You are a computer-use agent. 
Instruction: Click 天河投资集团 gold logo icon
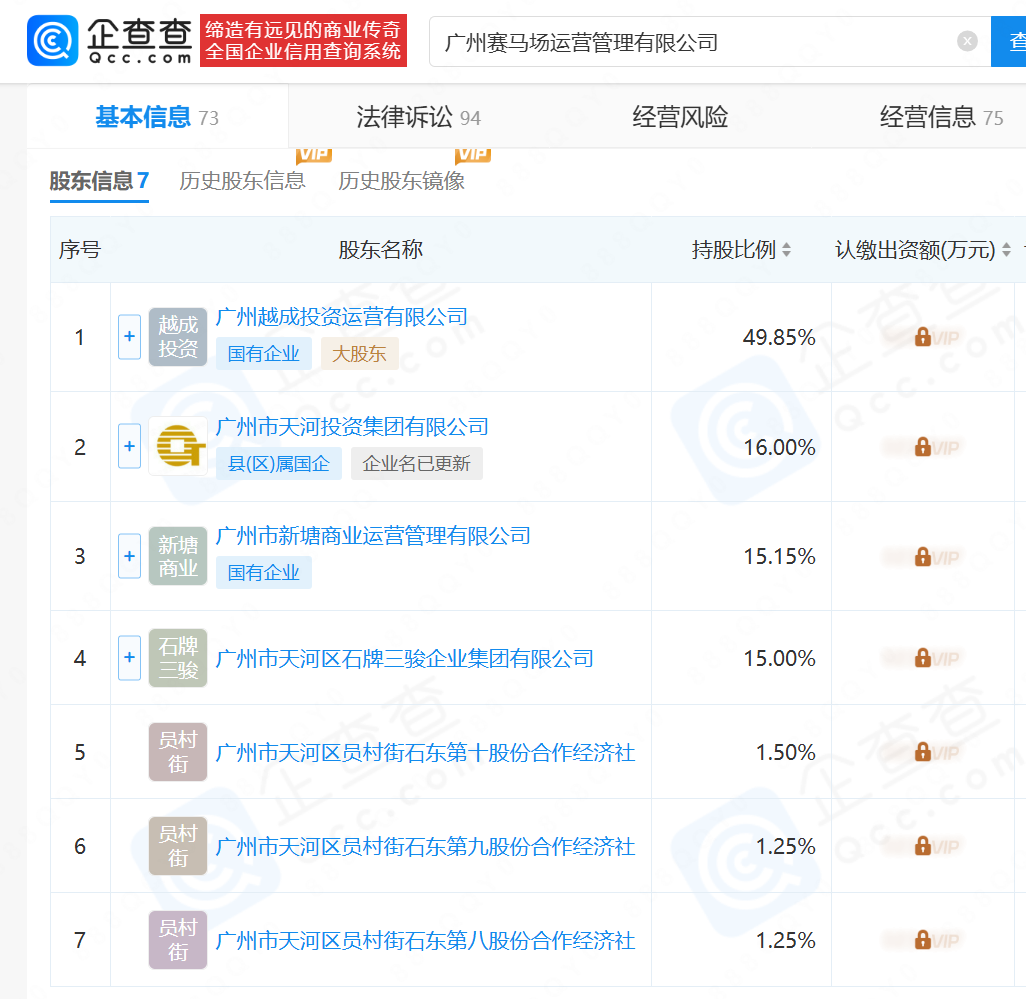pyautogui.click(x=178, y=446)
